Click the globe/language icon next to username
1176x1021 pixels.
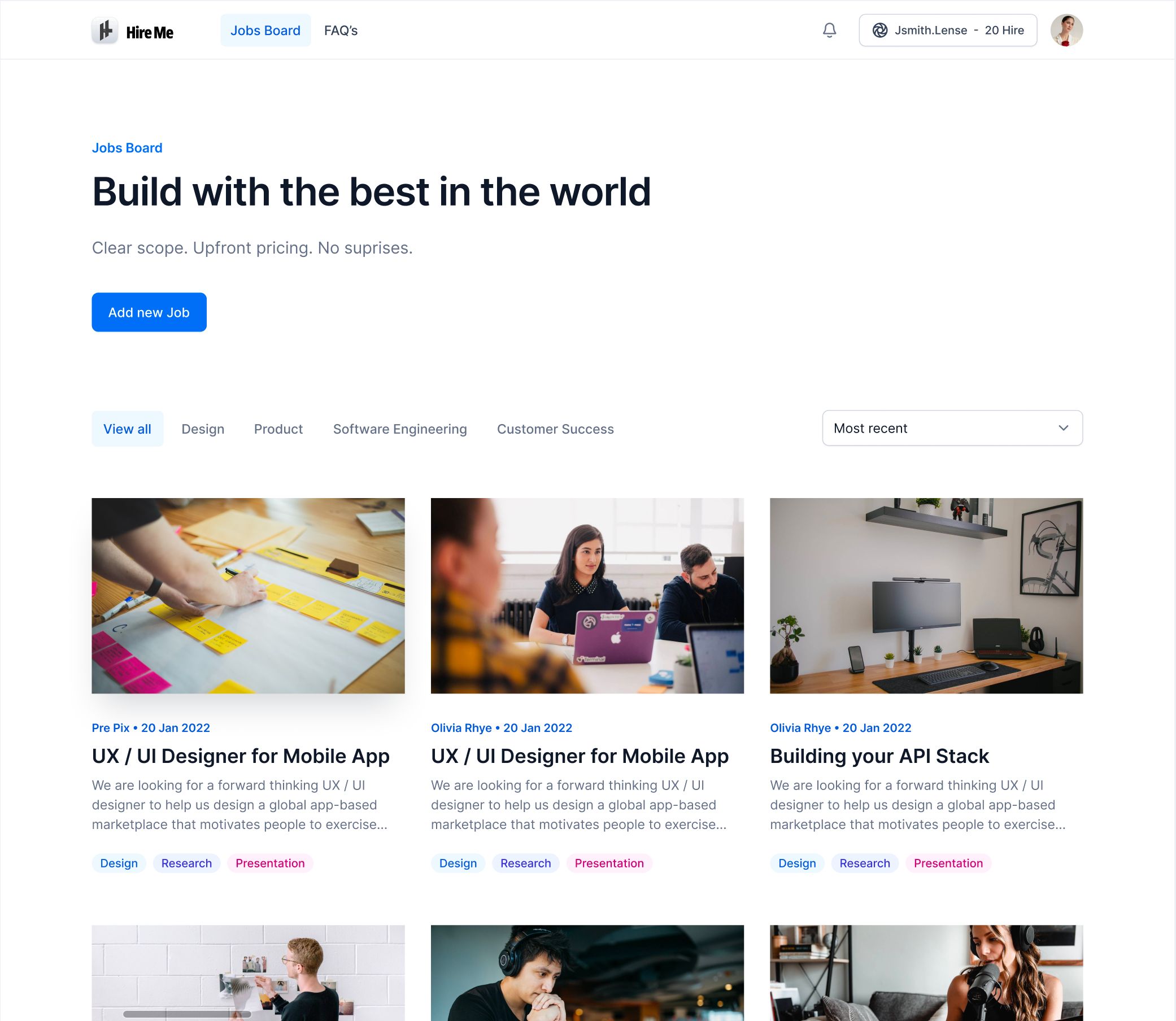(x=879, y=30)
